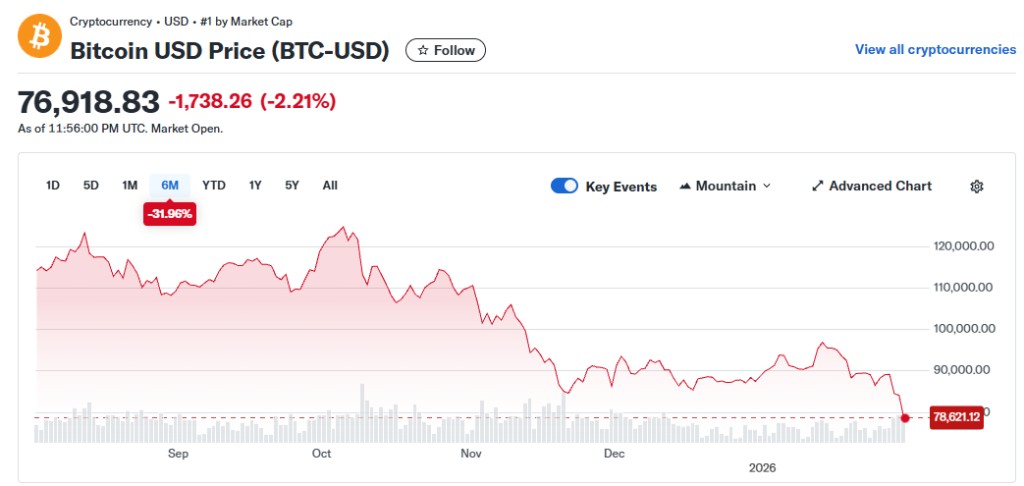The height and width of the screenshot is (486, 1024).
Task: Show the All time range
Action: tap(330, 185)
